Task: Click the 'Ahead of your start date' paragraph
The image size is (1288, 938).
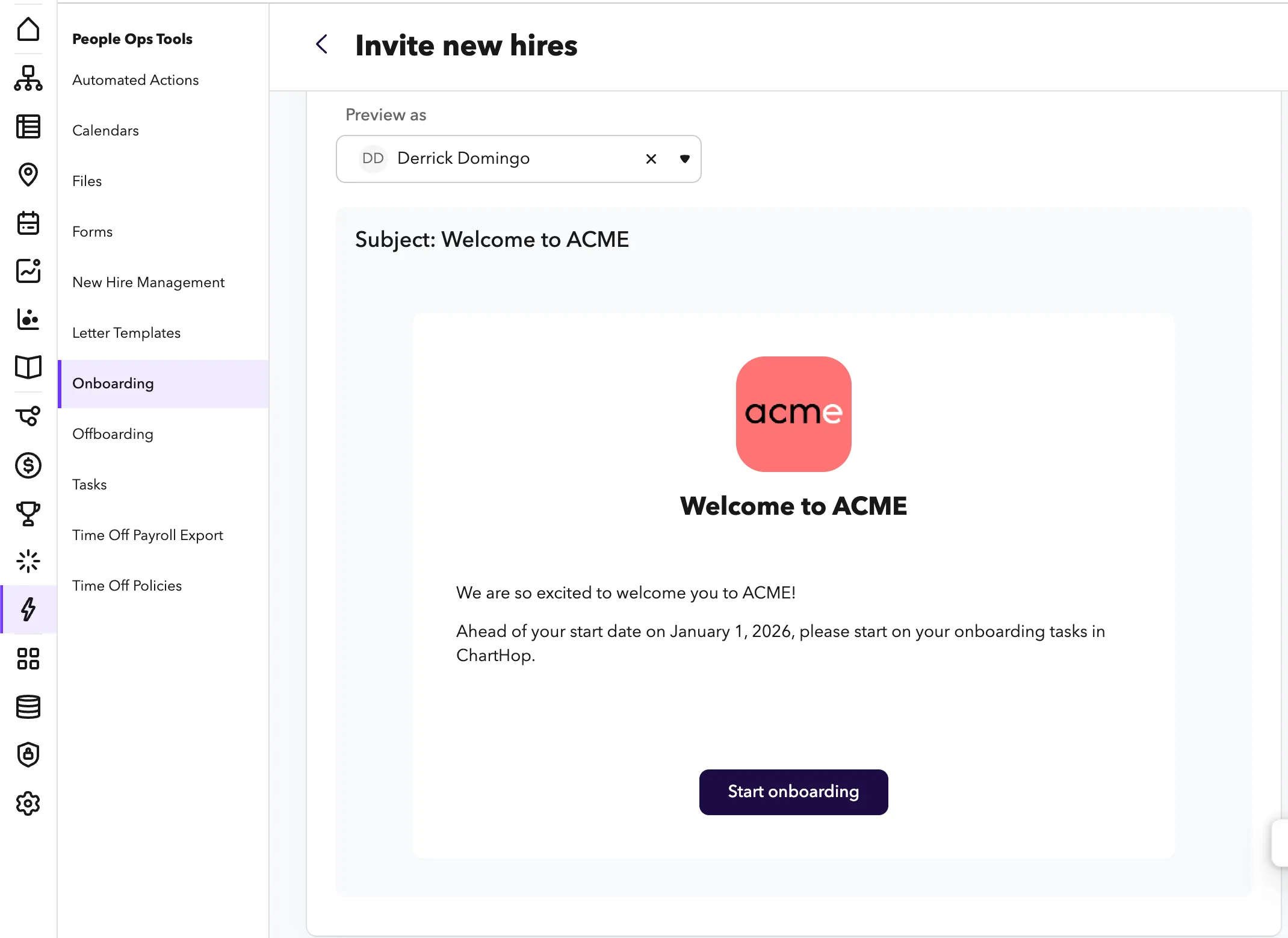Action: click(781, 643)
